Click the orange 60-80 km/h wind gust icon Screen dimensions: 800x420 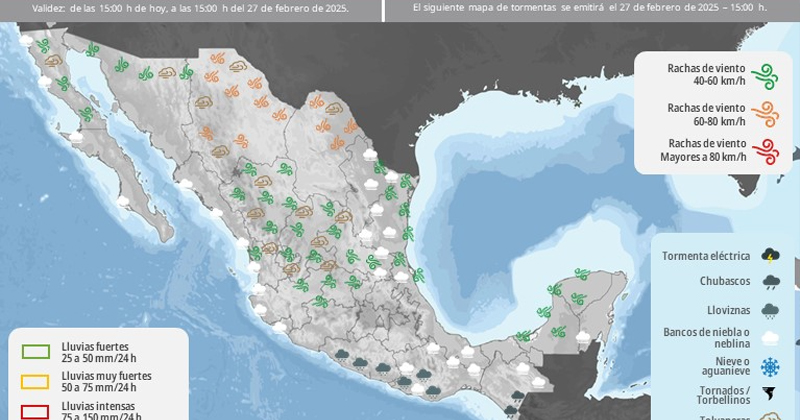(767, 113)
